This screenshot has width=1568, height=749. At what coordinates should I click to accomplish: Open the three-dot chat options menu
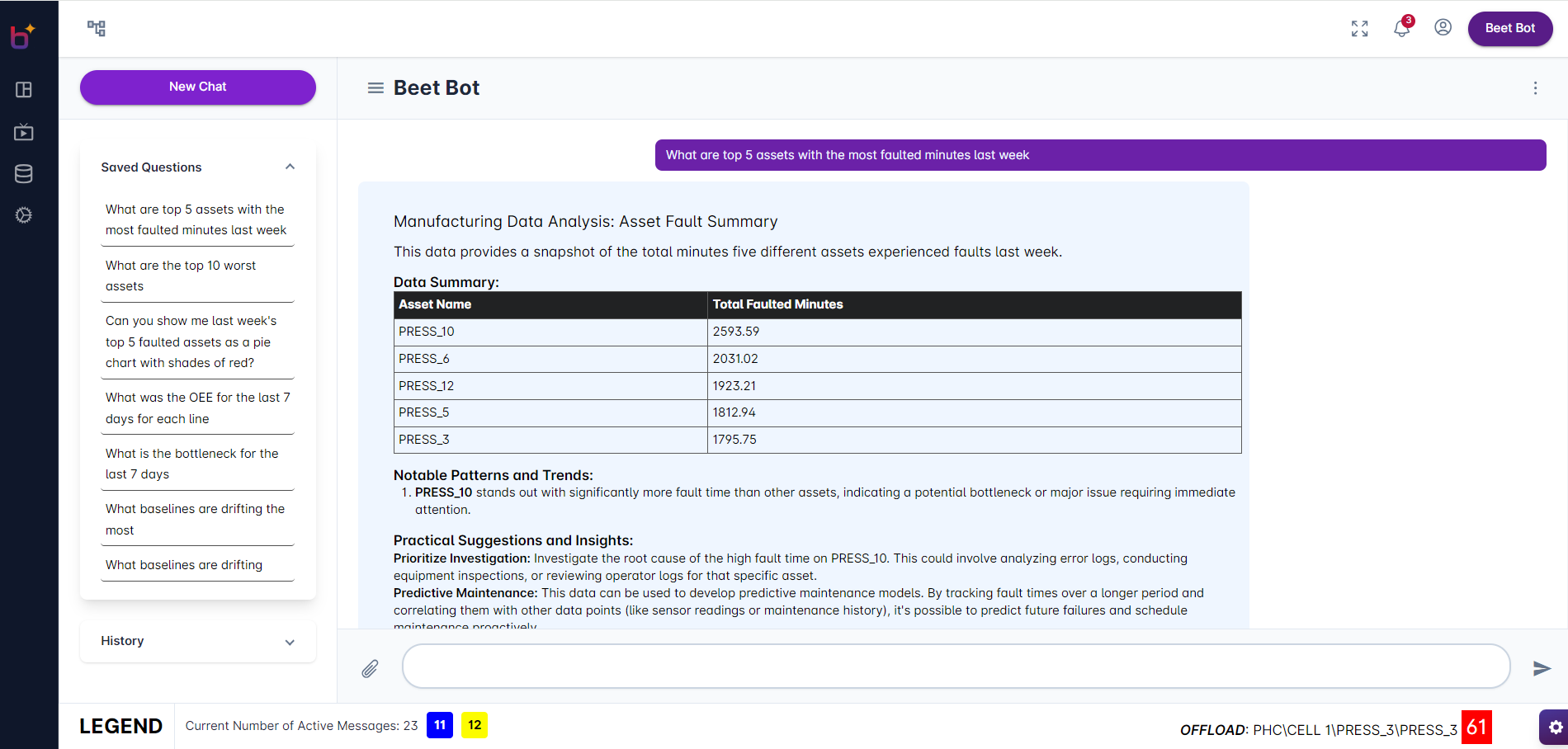[x=1535, y=88]
